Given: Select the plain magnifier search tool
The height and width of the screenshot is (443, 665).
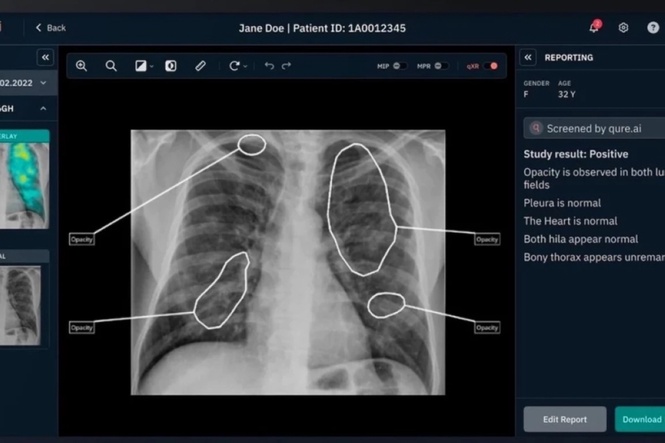Looking at the screenshot, I should click(111, 66).
